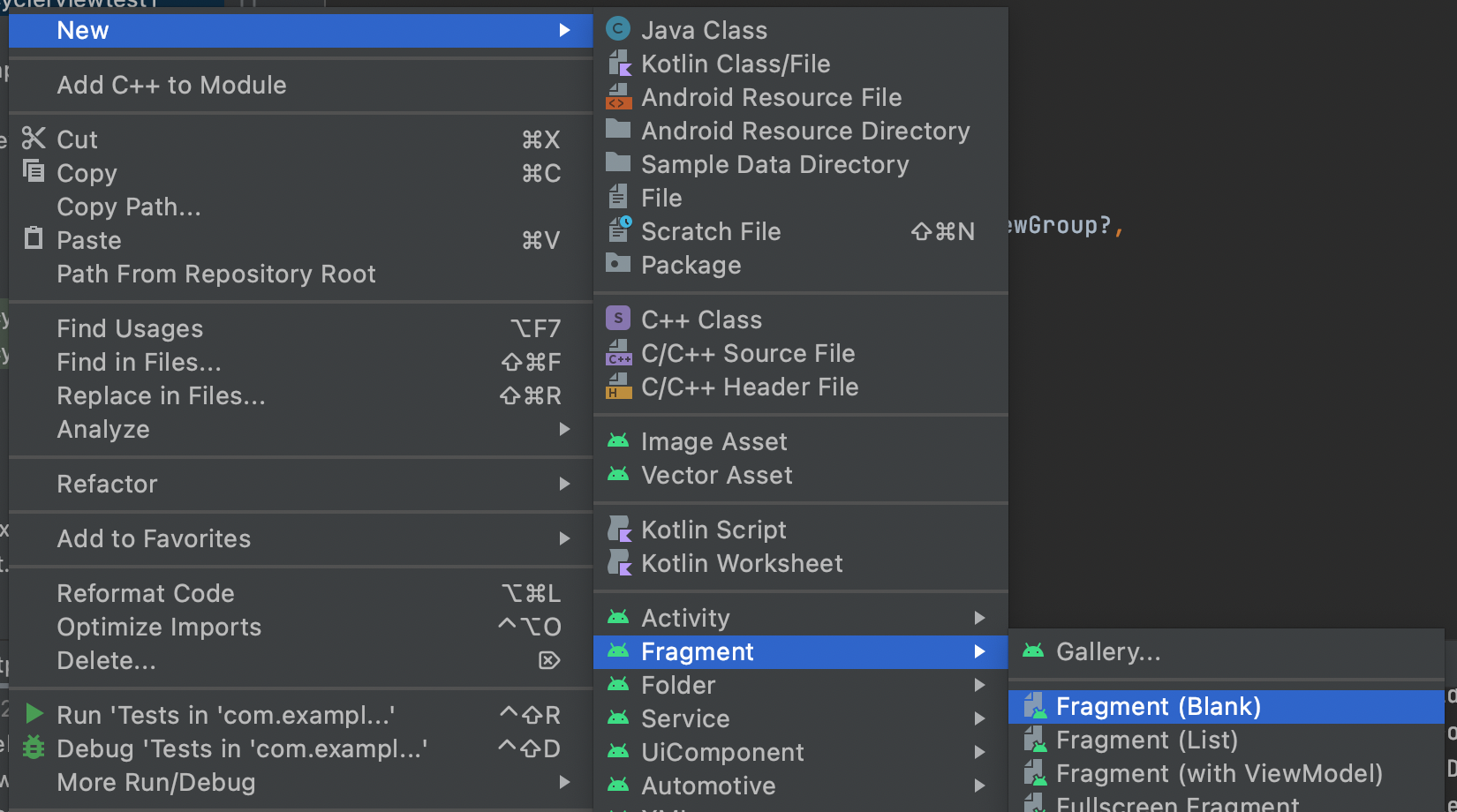This screenshot has height=812, width=1457.
Task: Click the Scratch File icon
Action: pos(619,230)
